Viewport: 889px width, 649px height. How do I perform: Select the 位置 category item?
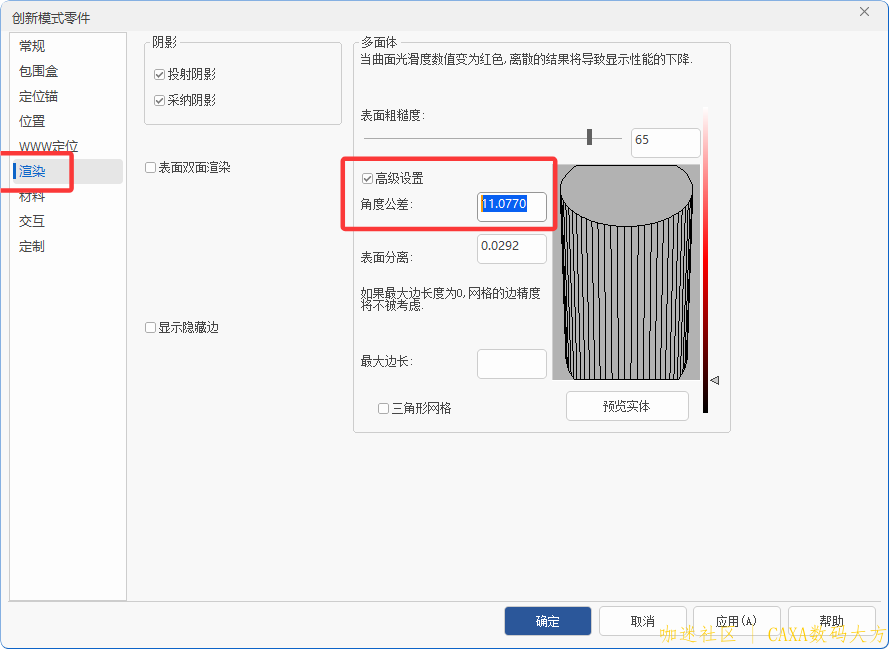point(32,121)
